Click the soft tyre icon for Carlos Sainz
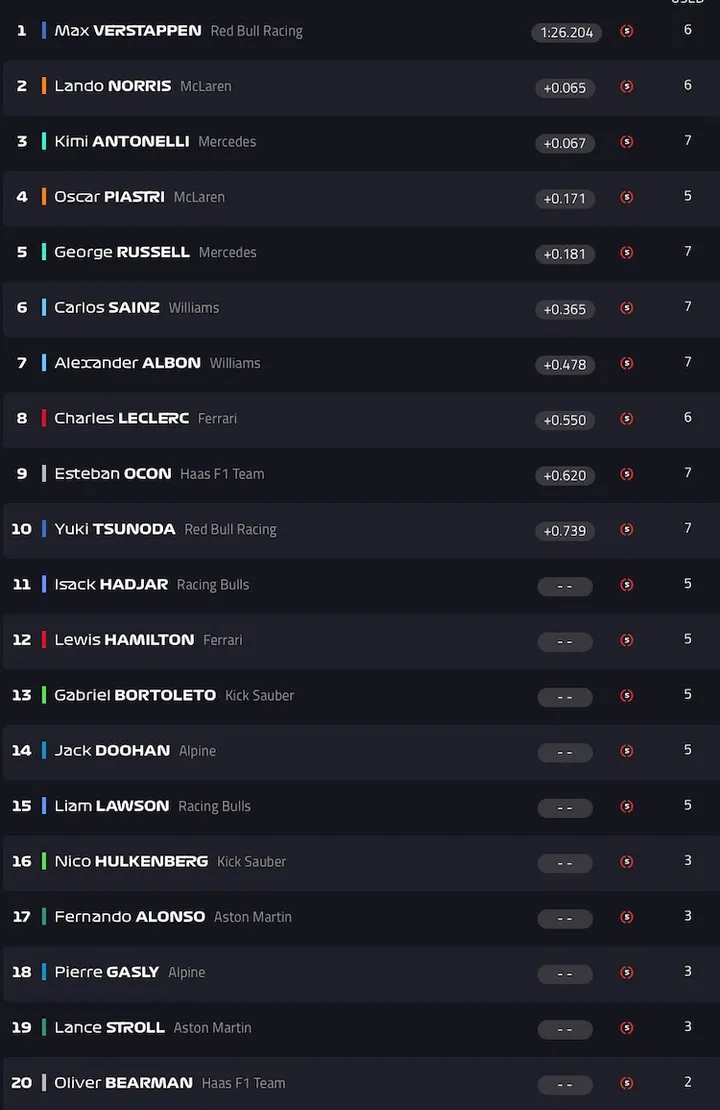 pyautogui.click(x=627, y=308)
